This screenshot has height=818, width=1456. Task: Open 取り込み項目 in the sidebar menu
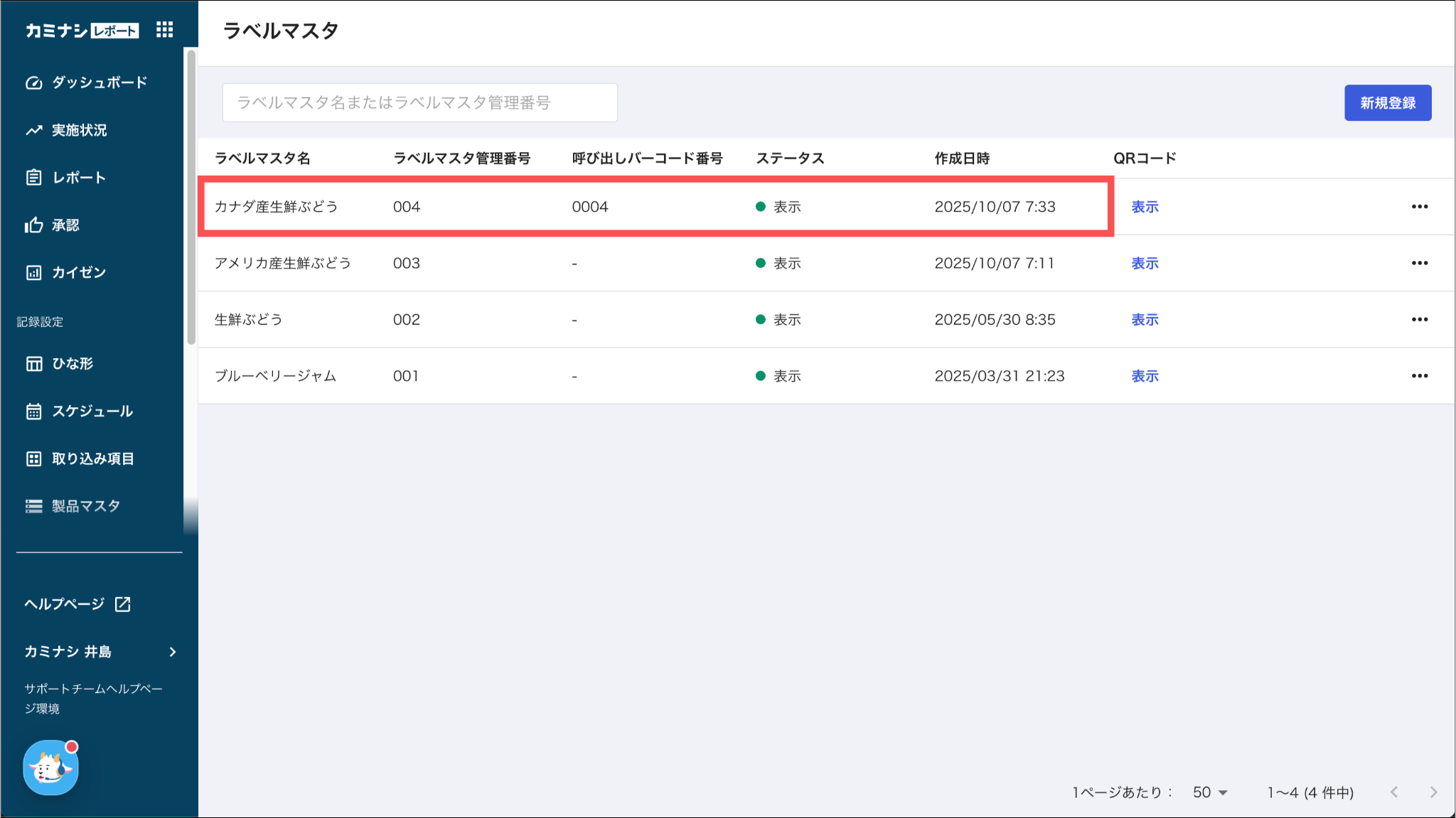(x=92, y=459)
